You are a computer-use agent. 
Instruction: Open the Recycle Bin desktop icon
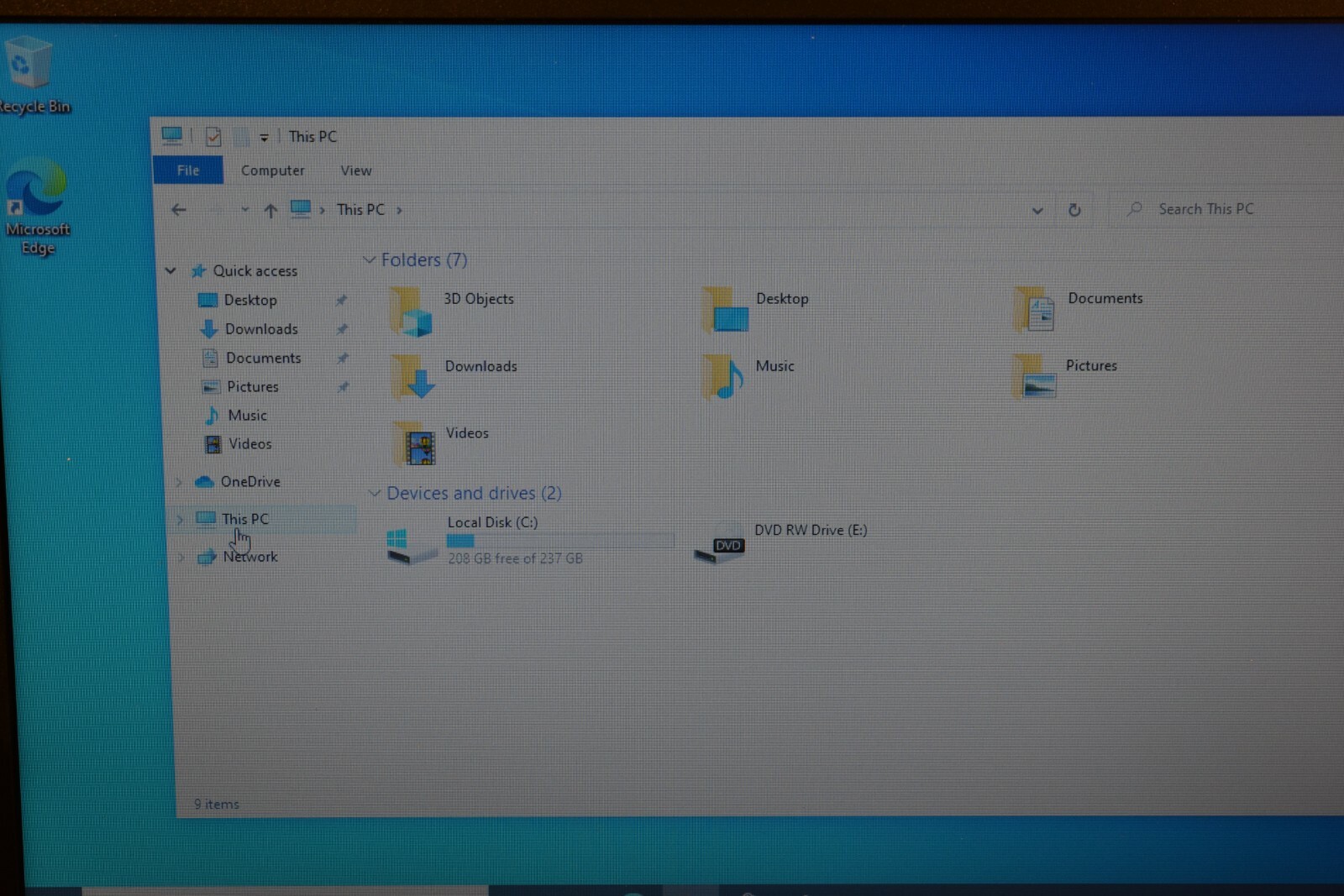pos(30,74)
